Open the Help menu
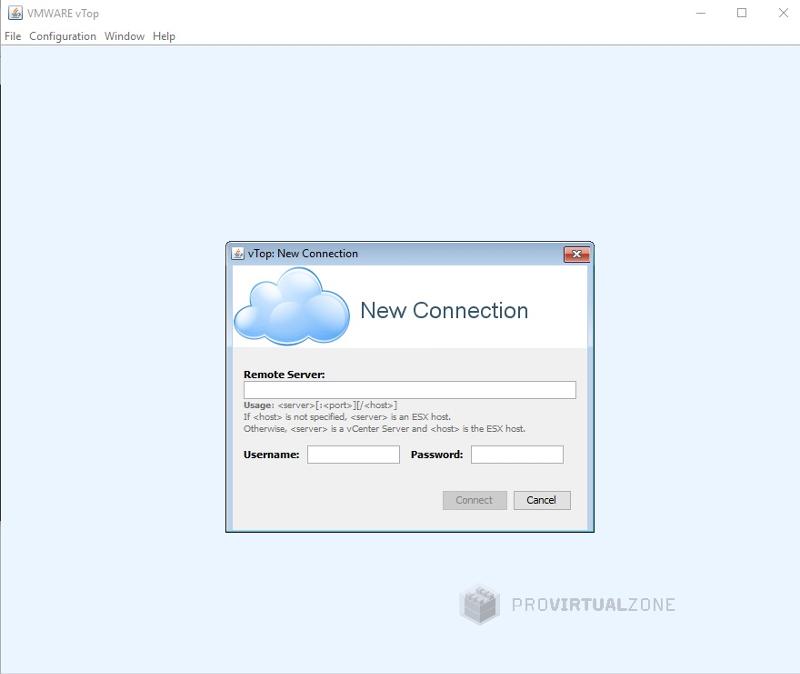 coord(164,36)
